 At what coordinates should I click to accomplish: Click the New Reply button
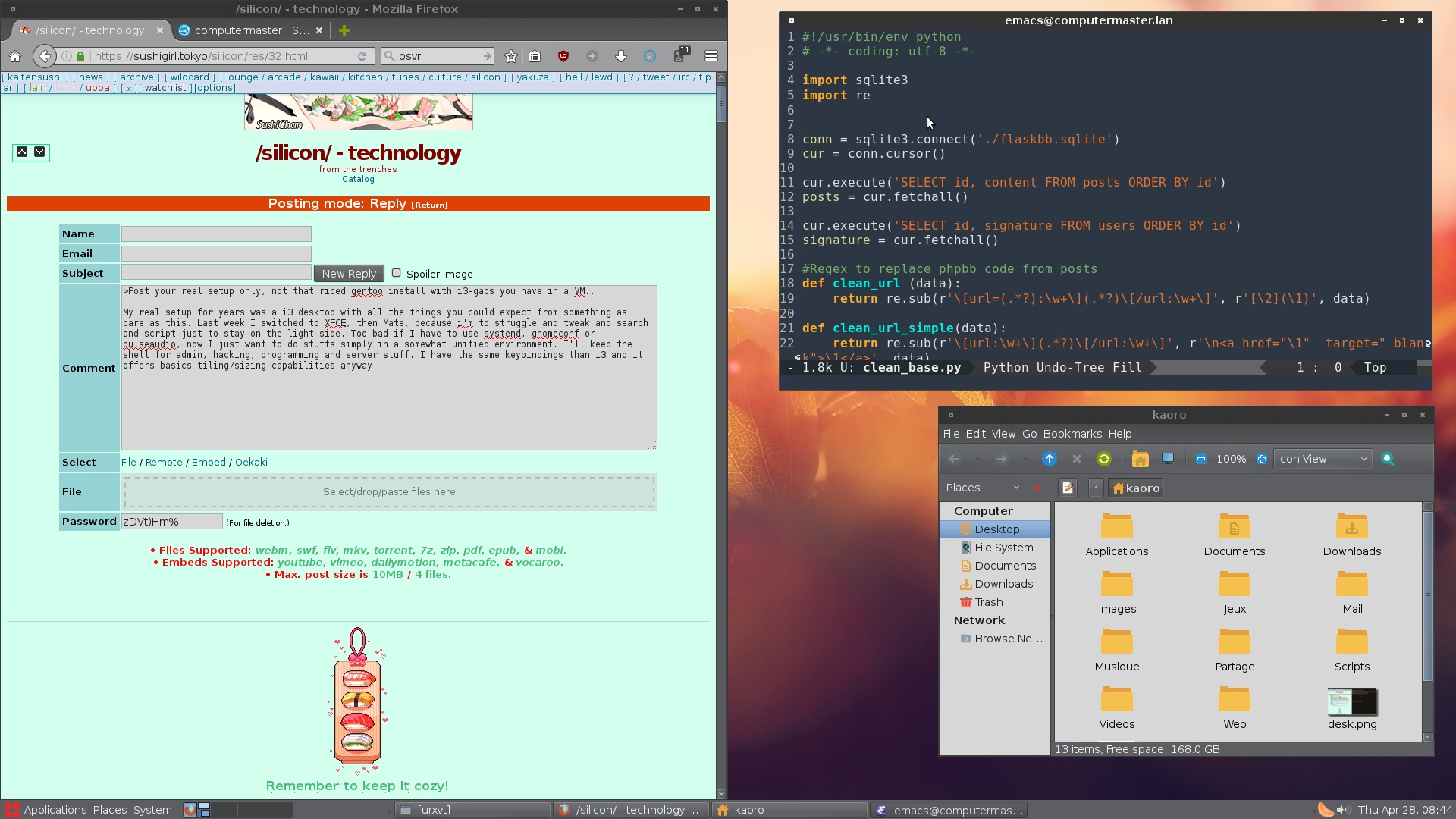coord(349,274)
